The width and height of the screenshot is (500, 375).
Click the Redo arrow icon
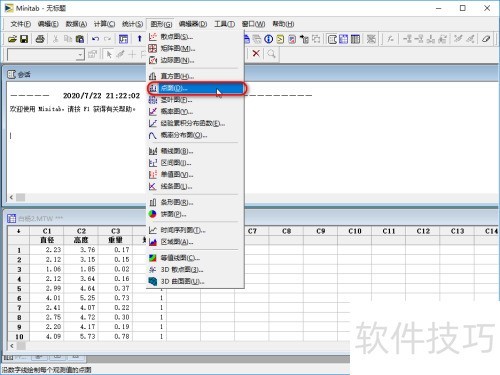pos(107,39)
